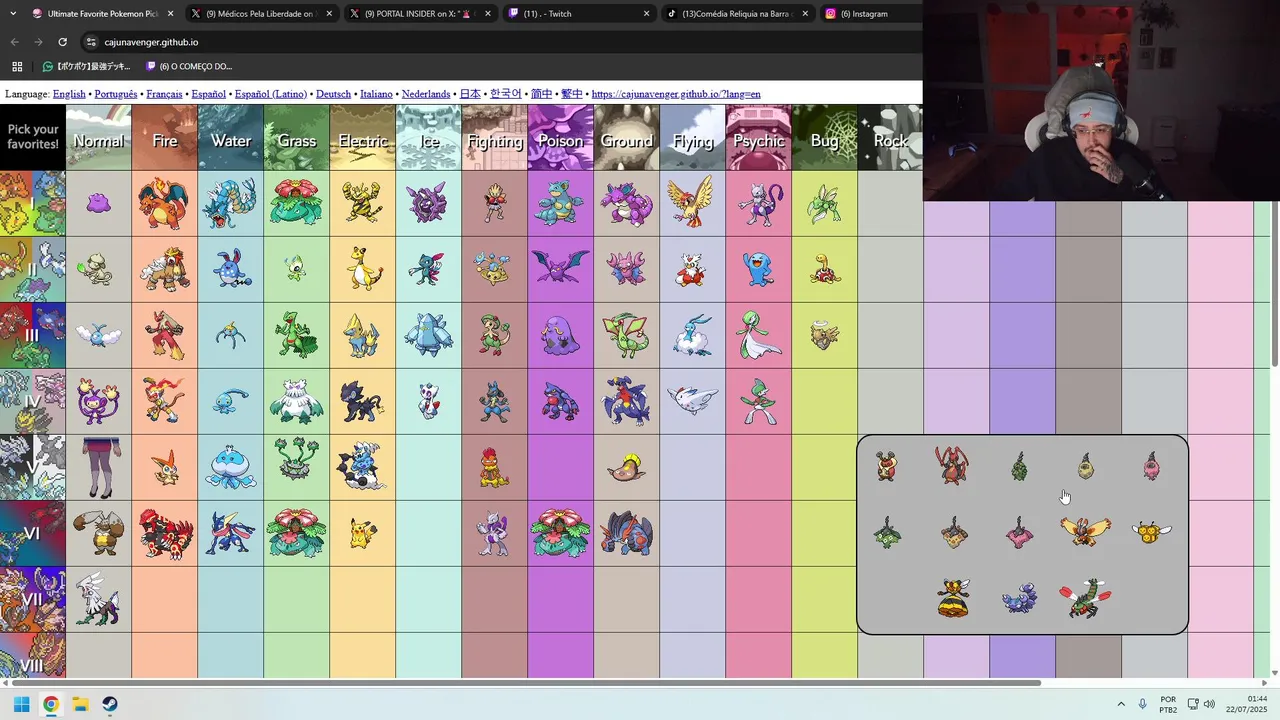
Task: Switch language to Français
Action: 164,94
